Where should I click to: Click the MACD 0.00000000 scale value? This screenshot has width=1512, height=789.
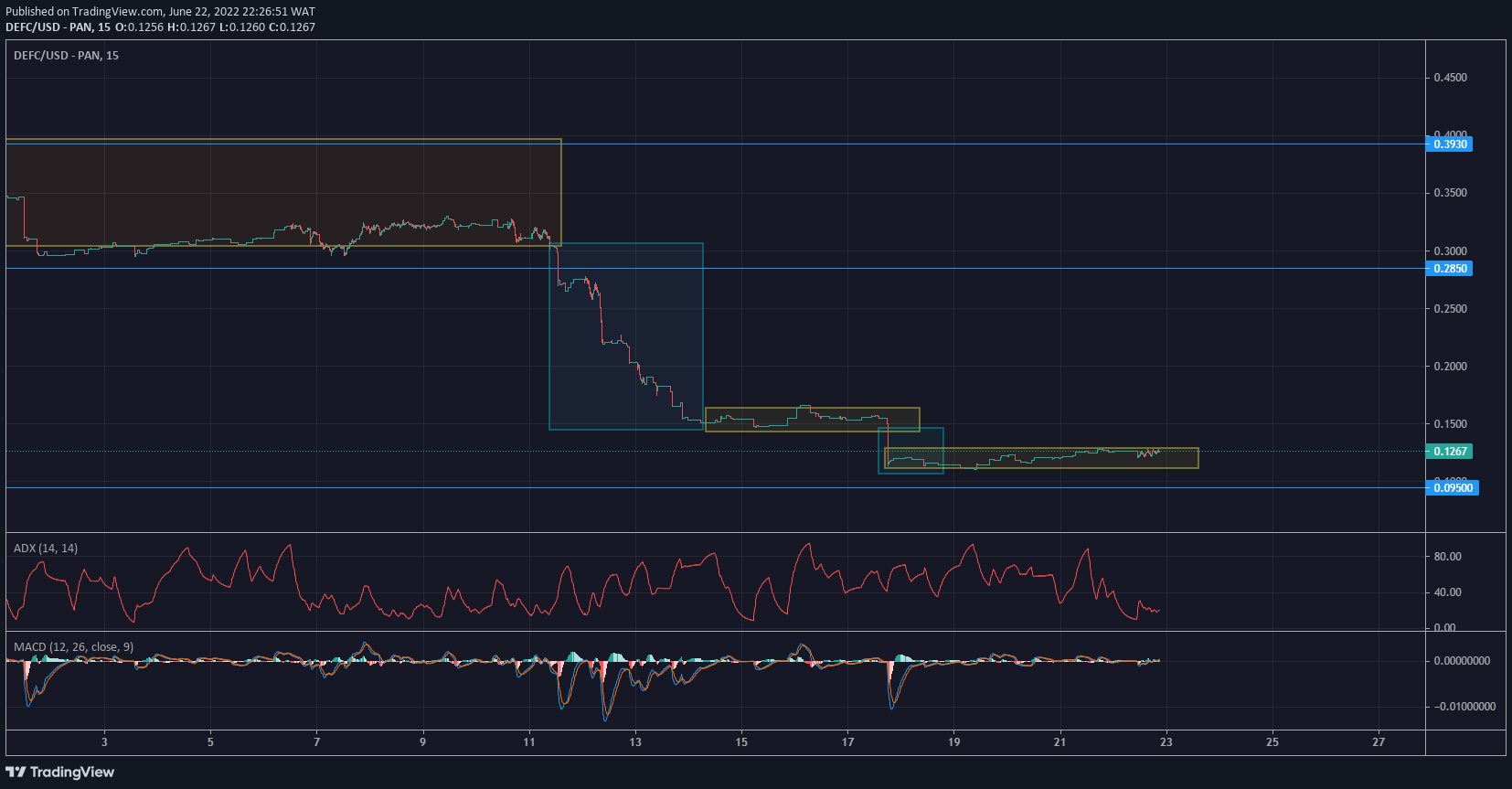[x=1462, y=661]
